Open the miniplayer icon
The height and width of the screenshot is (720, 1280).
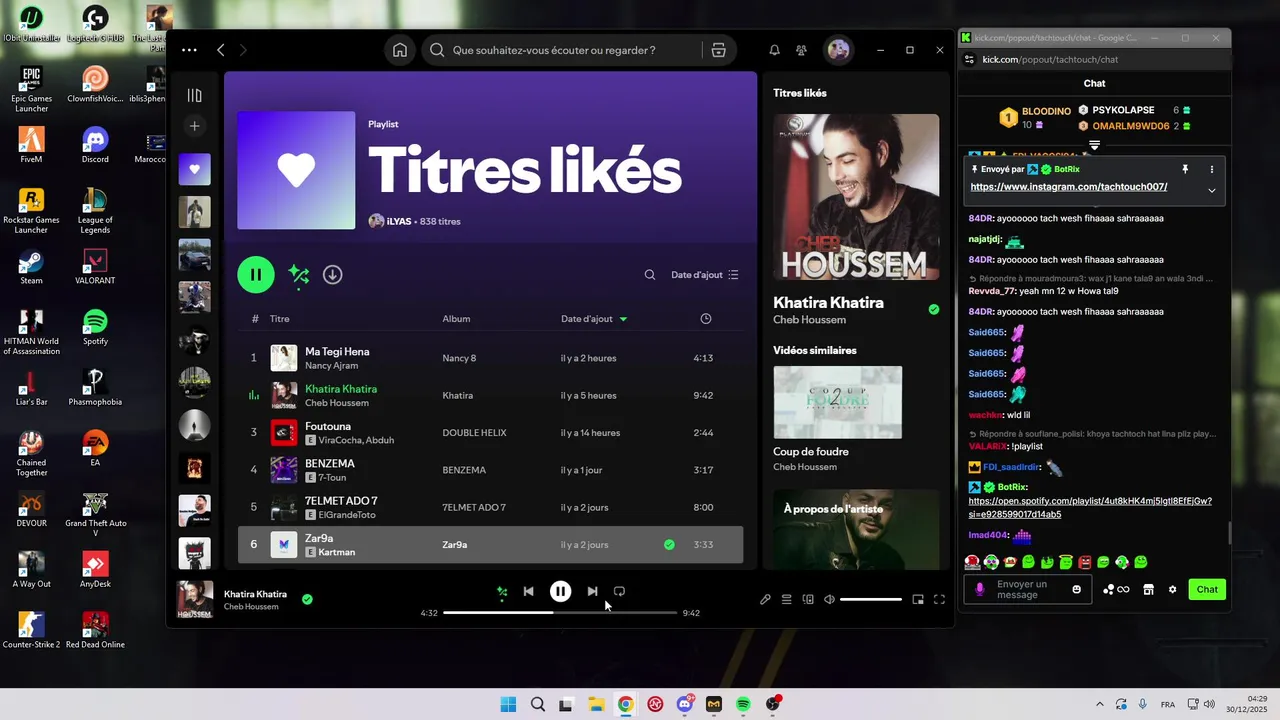[918, 600]
